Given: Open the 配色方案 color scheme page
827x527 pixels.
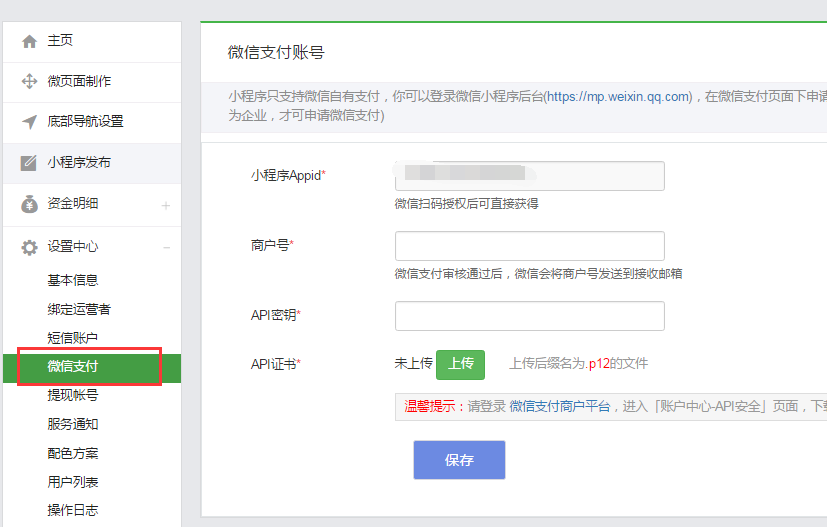Looking at the screenshot, I should 73,453.
